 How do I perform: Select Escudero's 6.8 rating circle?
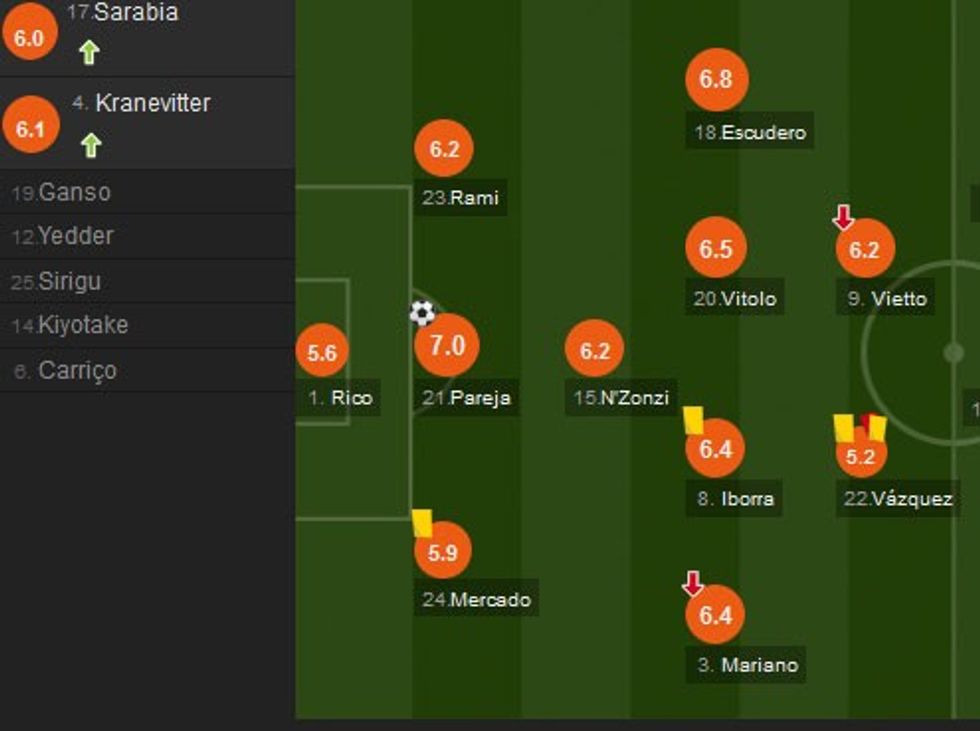pyautogui.click(x=717, y=80)
